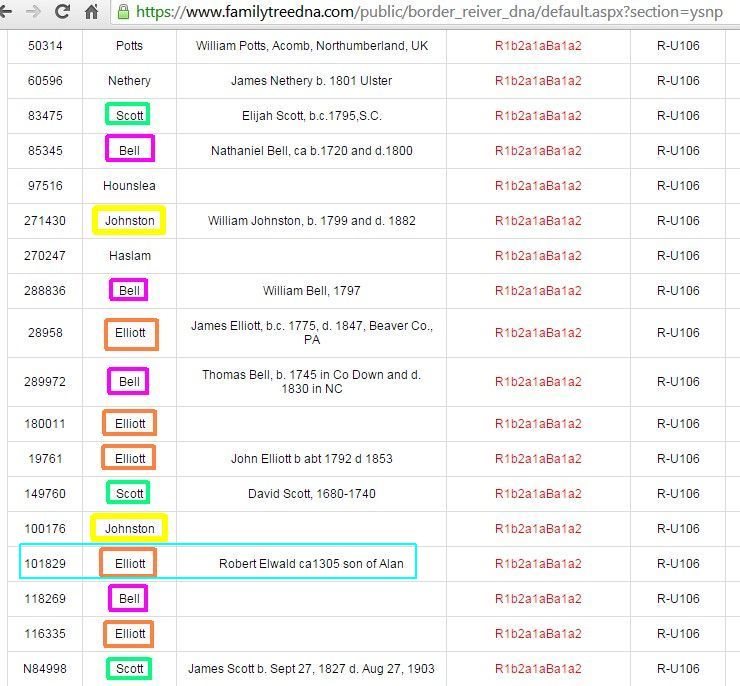Screen dimensions: 740x686
Task: Click haplogroup link for Robert Elwald row
Action: [x=538, y=564]
